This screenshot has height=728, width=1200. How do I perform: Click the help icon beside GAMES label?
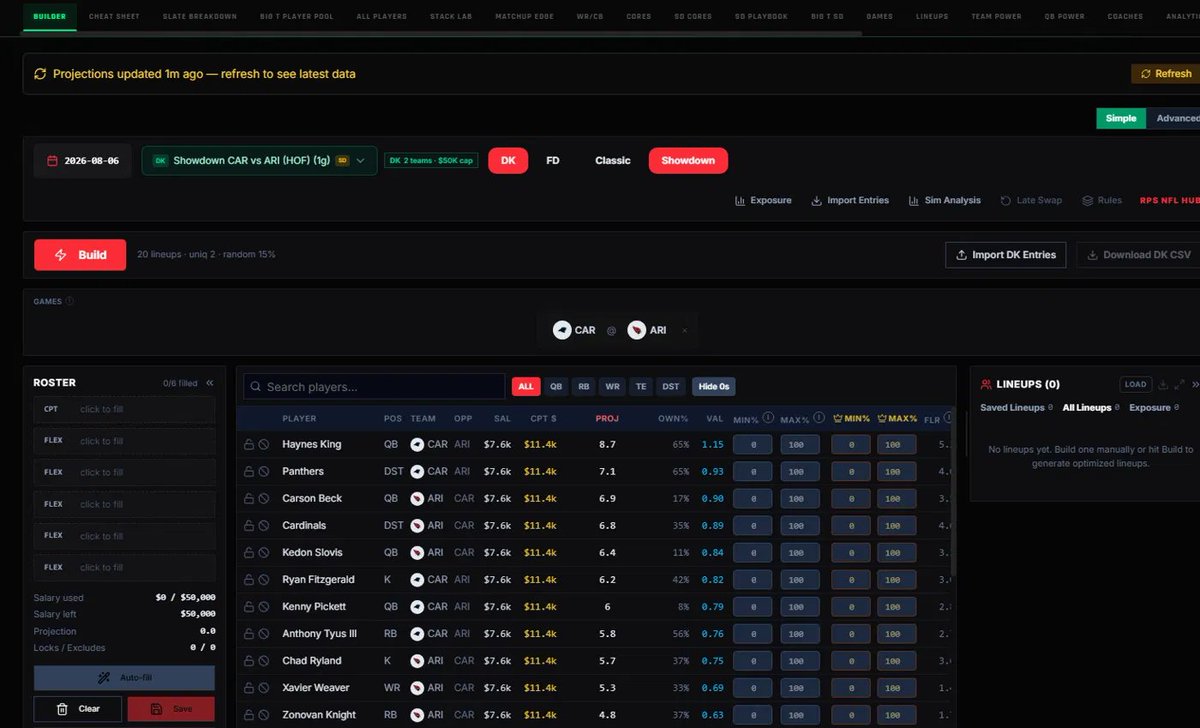[69, 301]
